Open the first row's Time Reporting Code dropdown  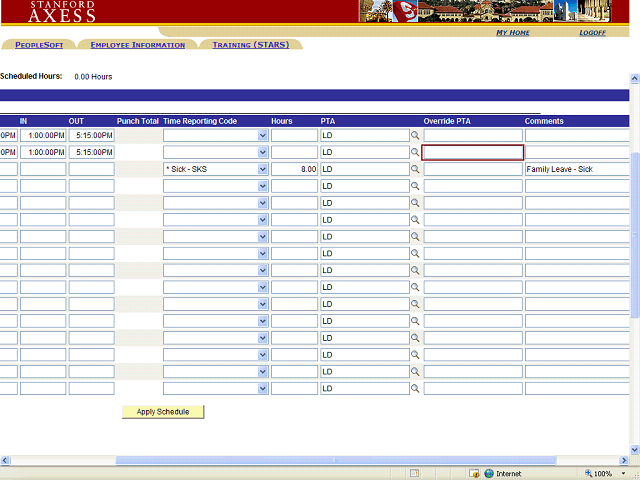tap(263, 135)
